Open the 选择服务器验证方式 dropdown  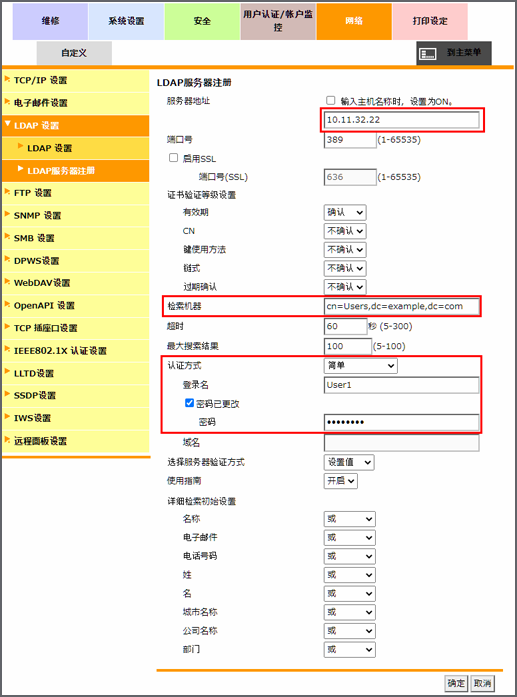pos(349,462)
